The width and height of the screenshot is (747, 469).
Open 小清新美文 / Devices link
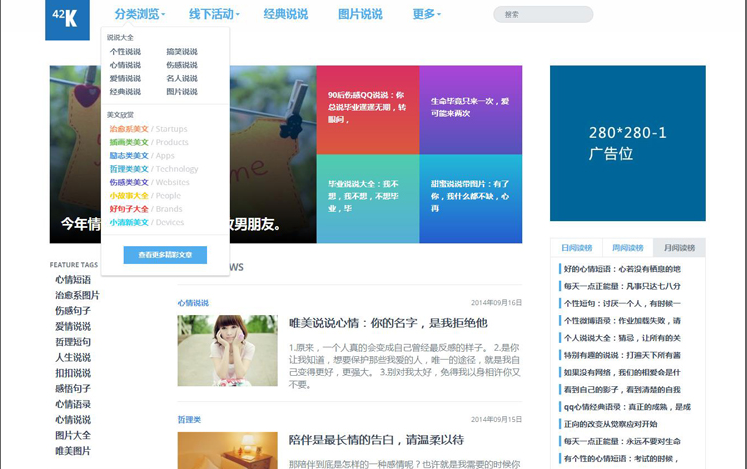click(x=147, y=222)
